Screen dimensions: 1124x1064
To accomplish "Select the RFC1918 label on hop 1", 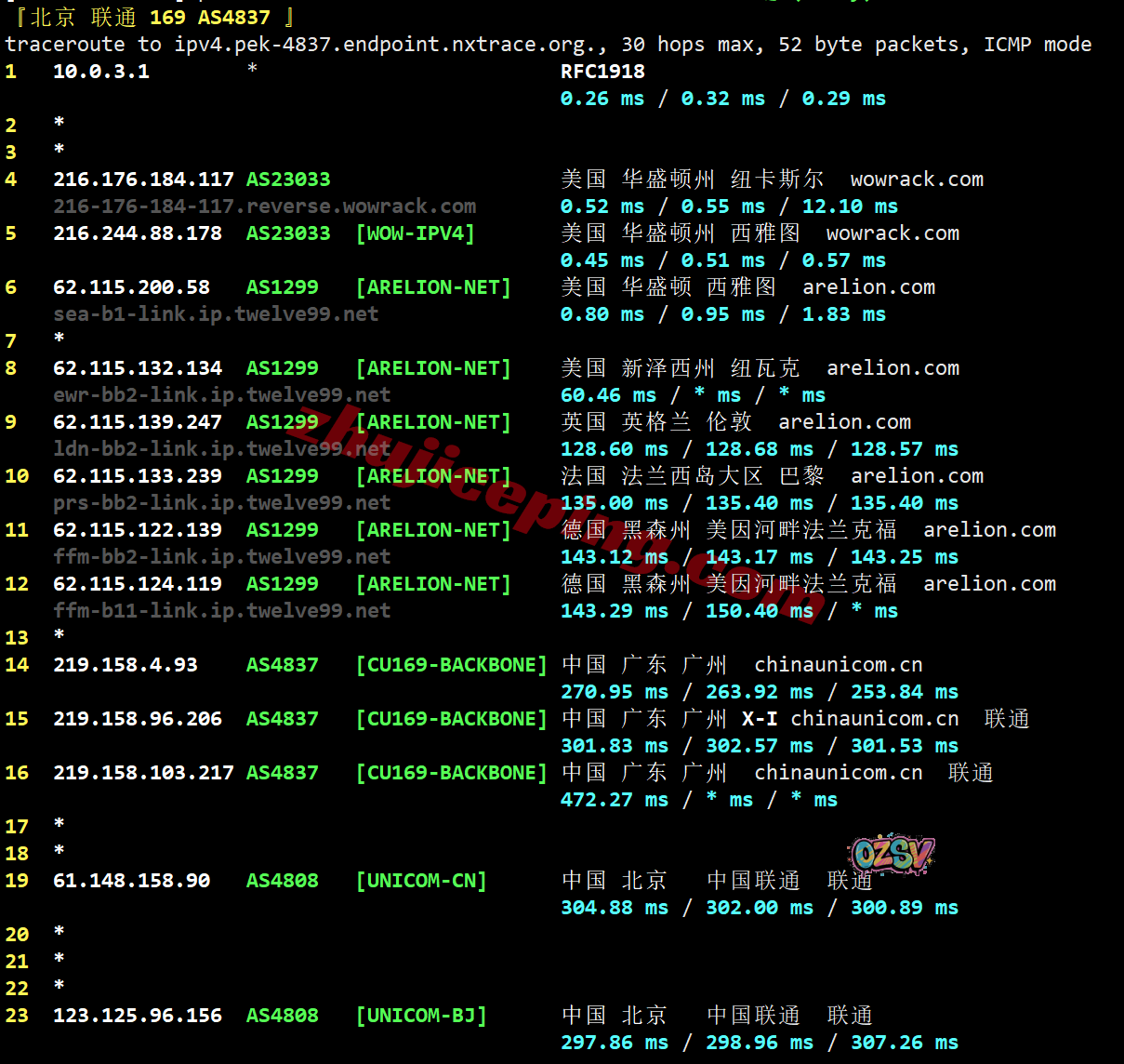I will [602, 72].
